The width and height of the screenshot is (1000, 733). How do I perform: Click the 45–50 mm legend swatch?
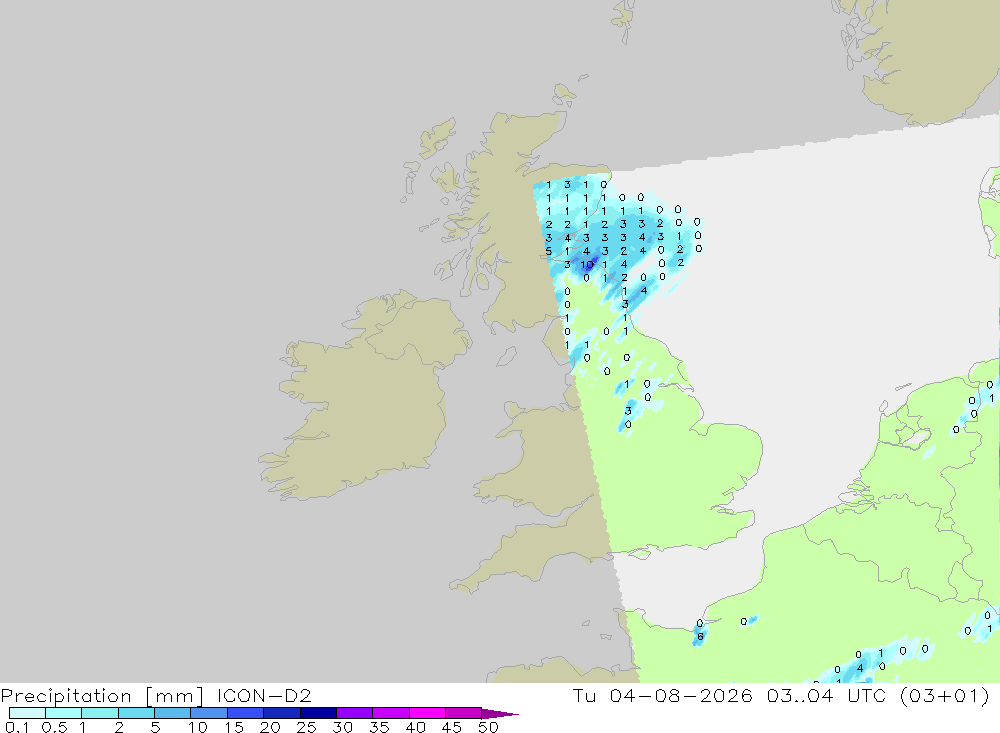464,713
